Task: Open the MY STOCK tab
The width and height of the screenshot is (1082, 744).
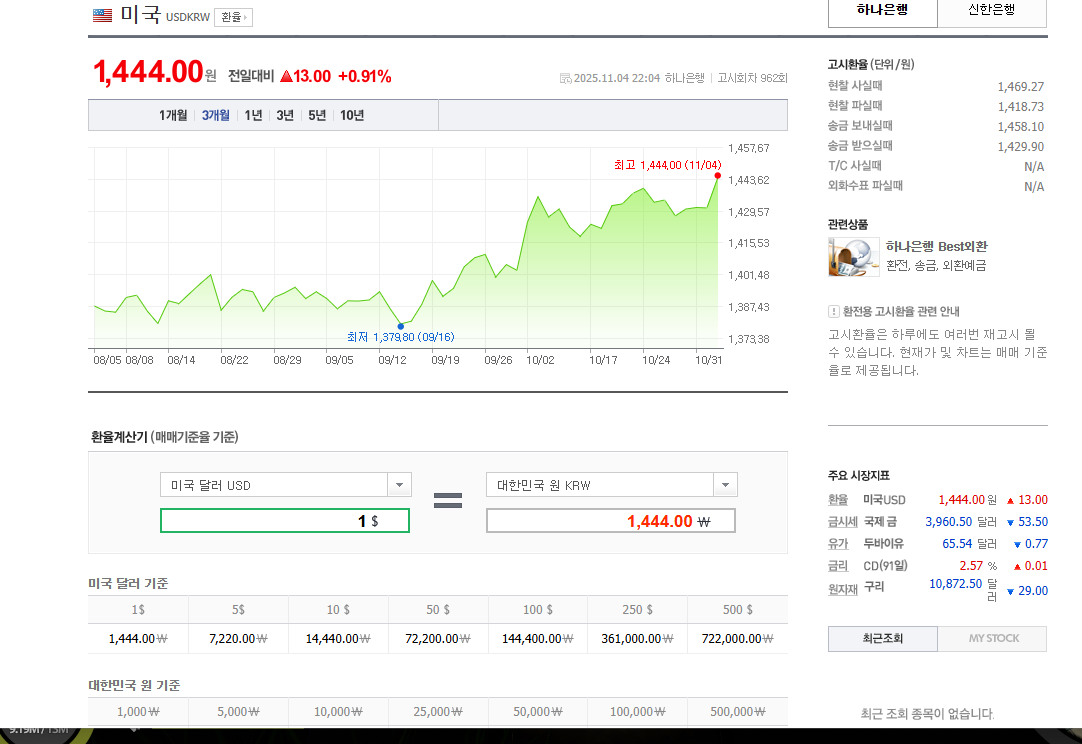Action: 992,638
